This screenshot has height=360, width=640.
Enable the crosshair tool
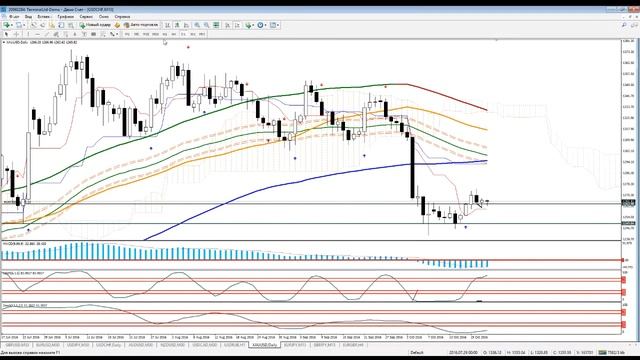[16, 34]
